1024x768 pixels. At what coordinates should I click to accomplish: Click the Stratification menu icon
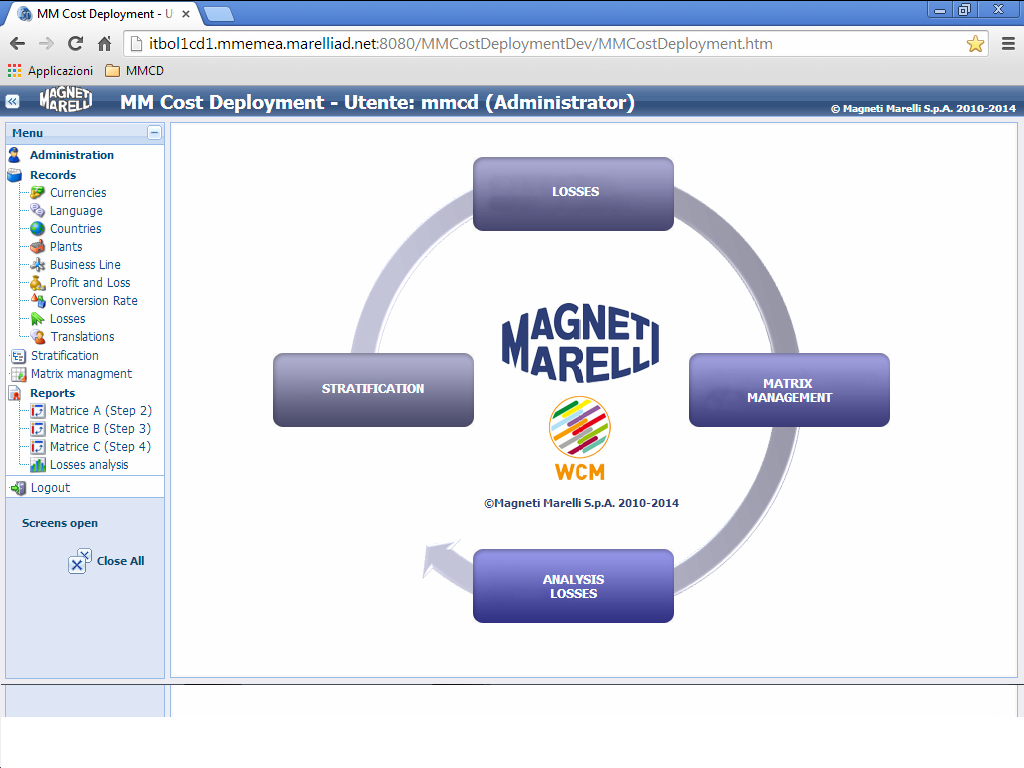18,356
